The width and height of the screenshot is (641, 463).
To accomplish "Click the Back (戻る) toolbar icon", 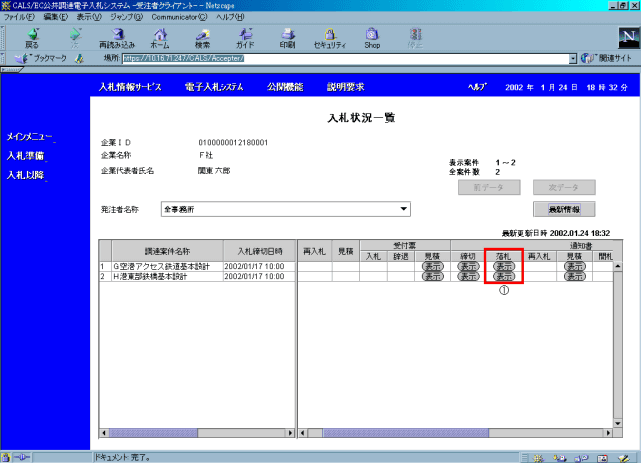I will click(32, 38).
